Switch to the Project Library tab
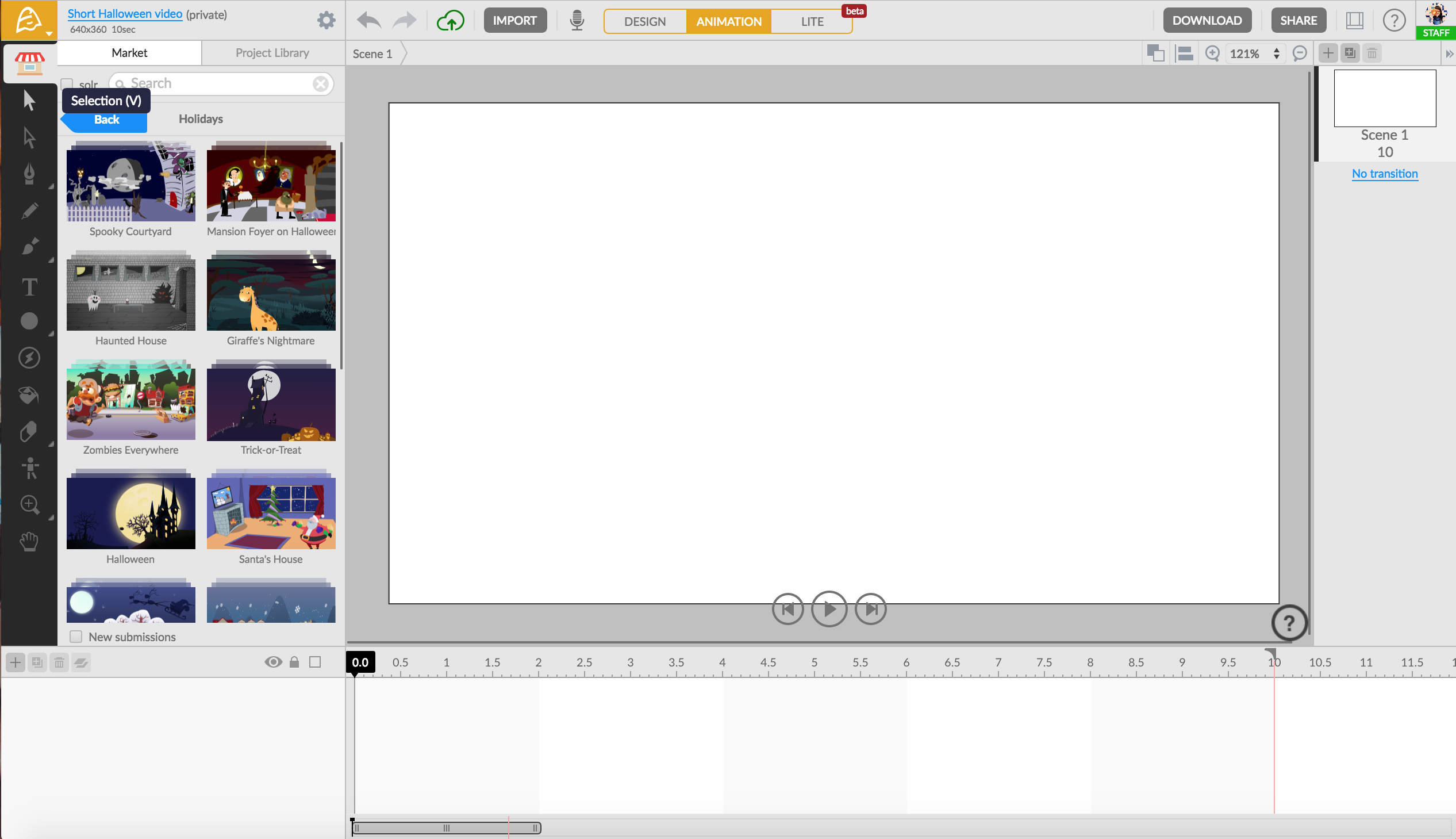The image size is (1456, 839). point(272,52)
